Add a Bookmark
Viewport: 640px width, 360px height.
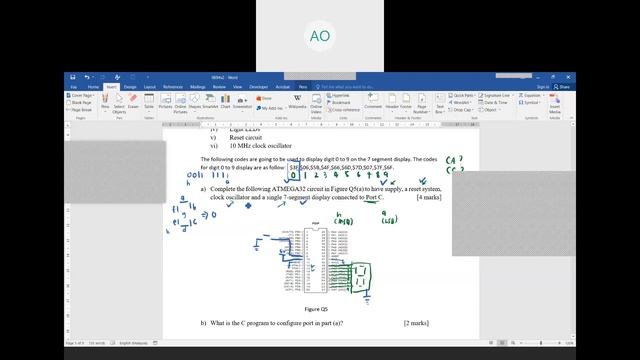pyautogui.click(x=338, y=102)
